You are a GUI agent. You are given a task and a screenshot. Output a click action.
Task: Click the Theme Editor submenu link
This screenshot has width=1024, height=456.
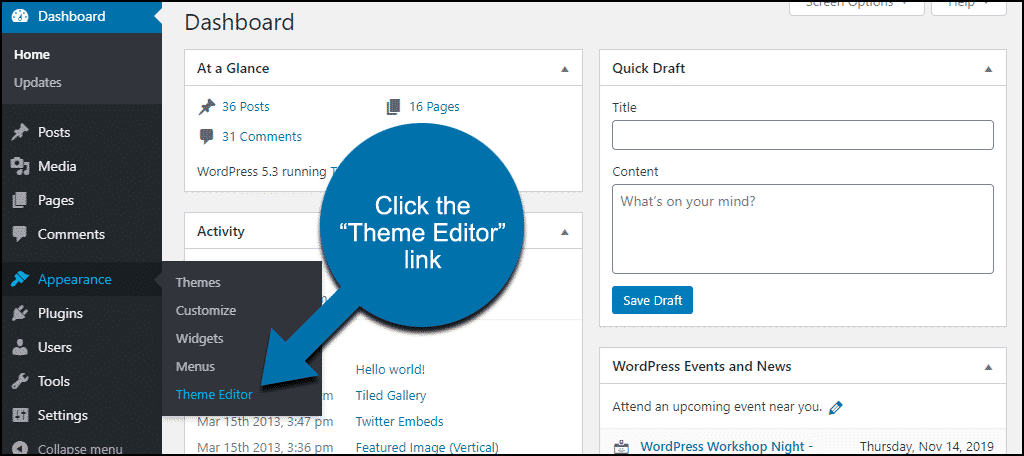pos(214,394)
